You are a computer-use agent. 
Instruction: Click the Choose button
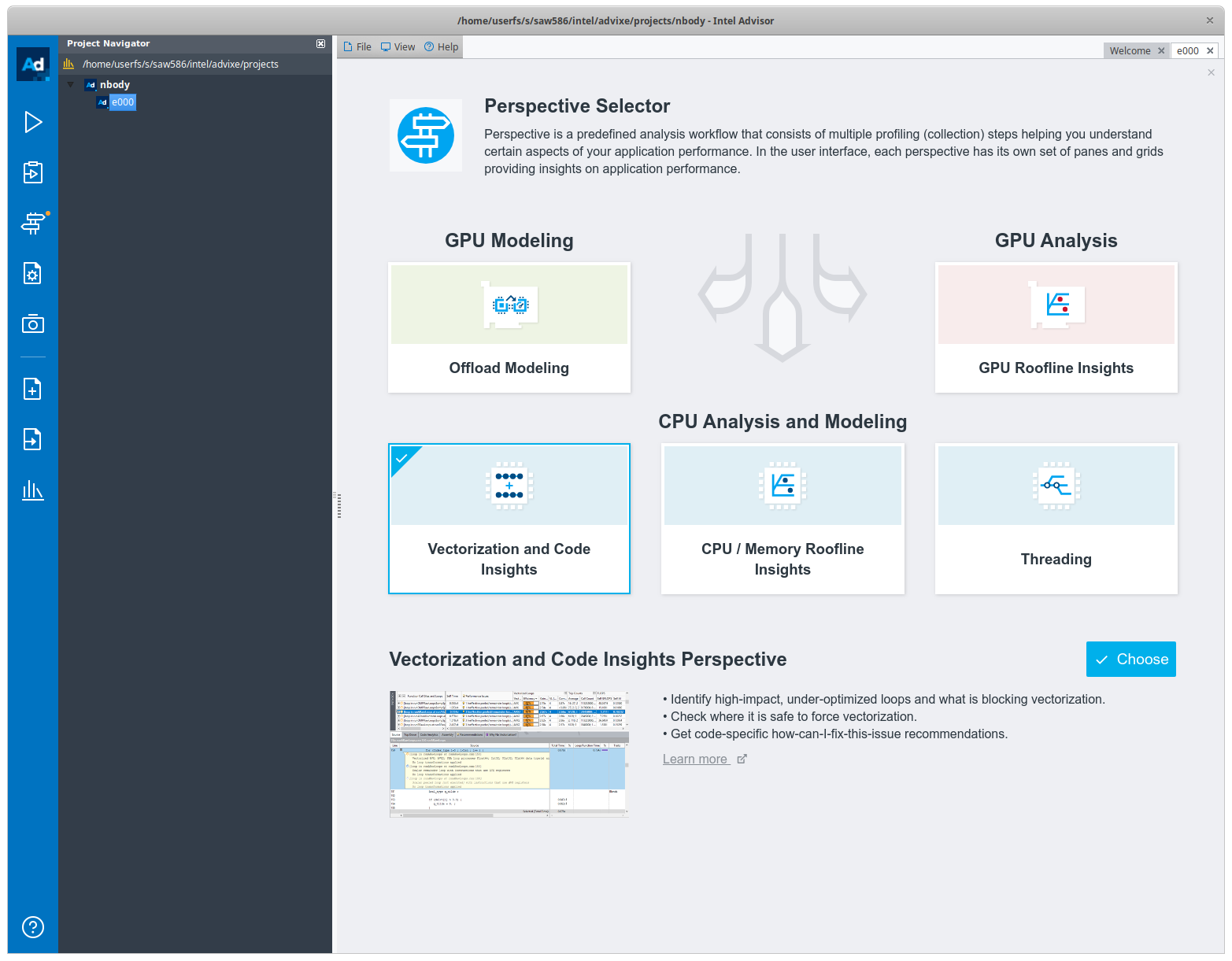click(x=1131, y=660)
